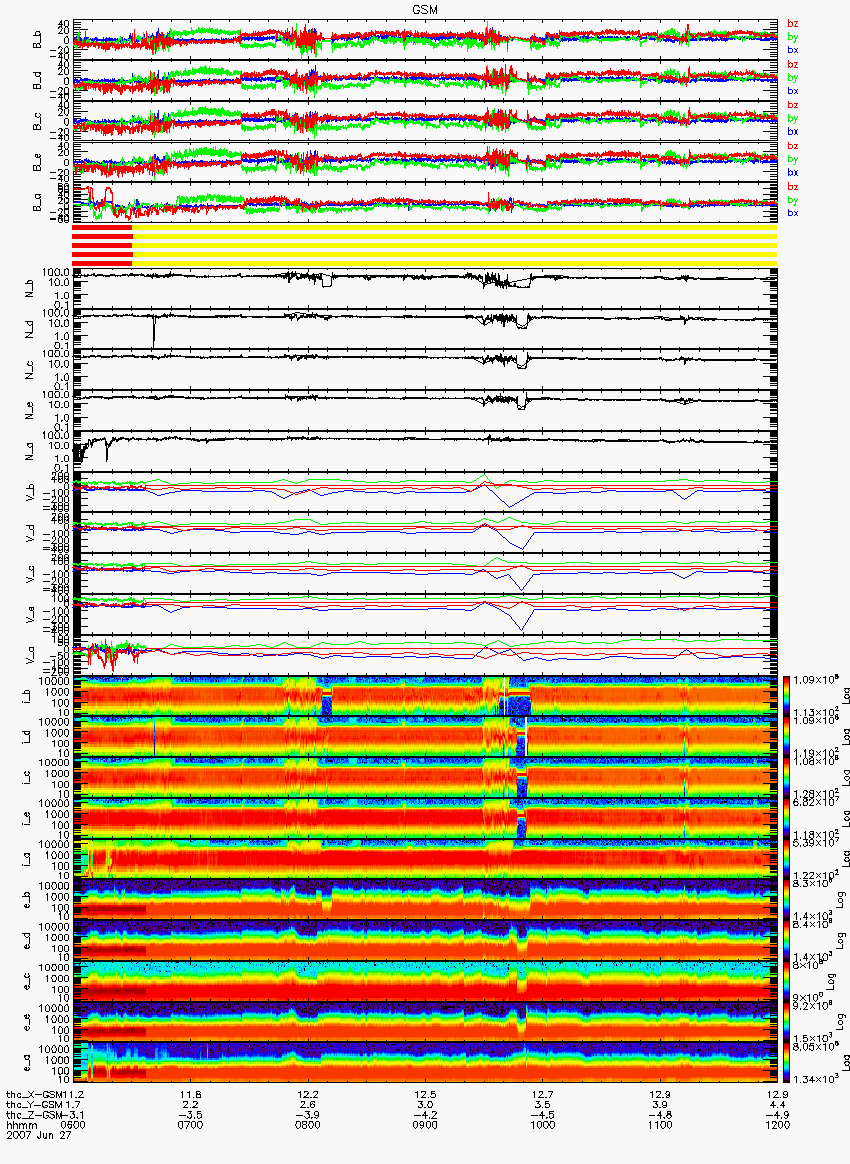Click the by legend label beside the B_c panel

(792, 118)
